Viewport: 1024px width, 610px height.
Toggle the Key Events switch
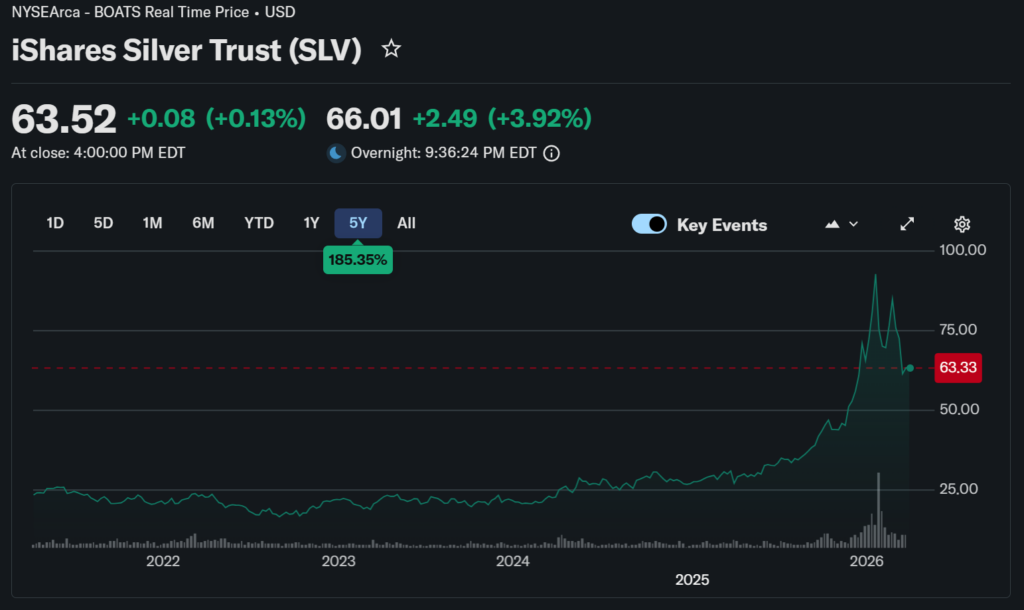649,224
